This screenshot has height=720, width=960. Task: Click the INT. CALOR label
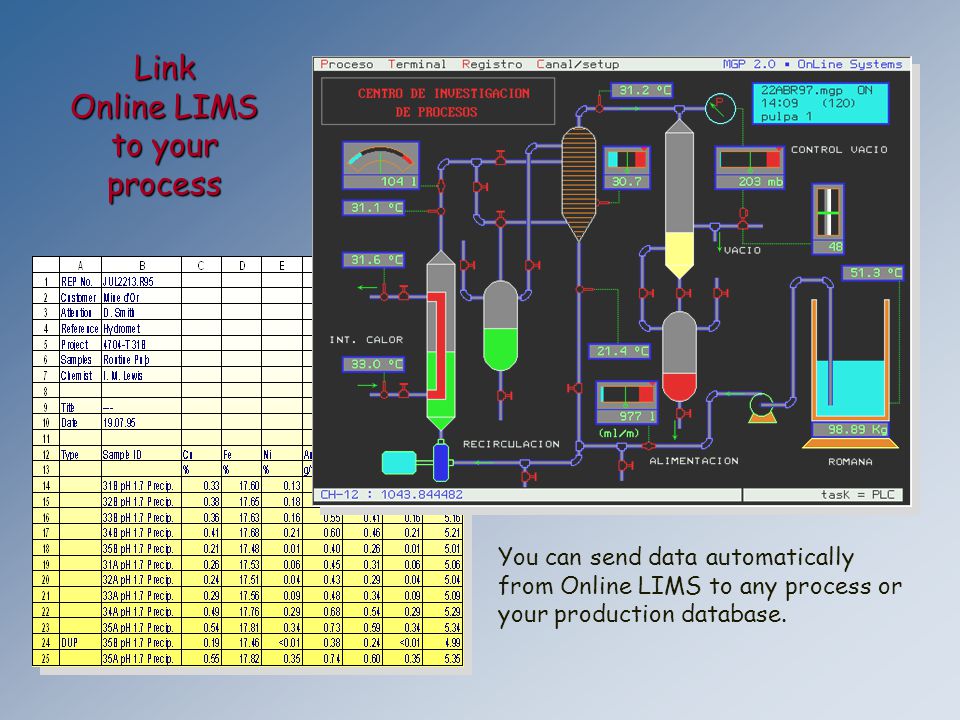click(366, 340)
